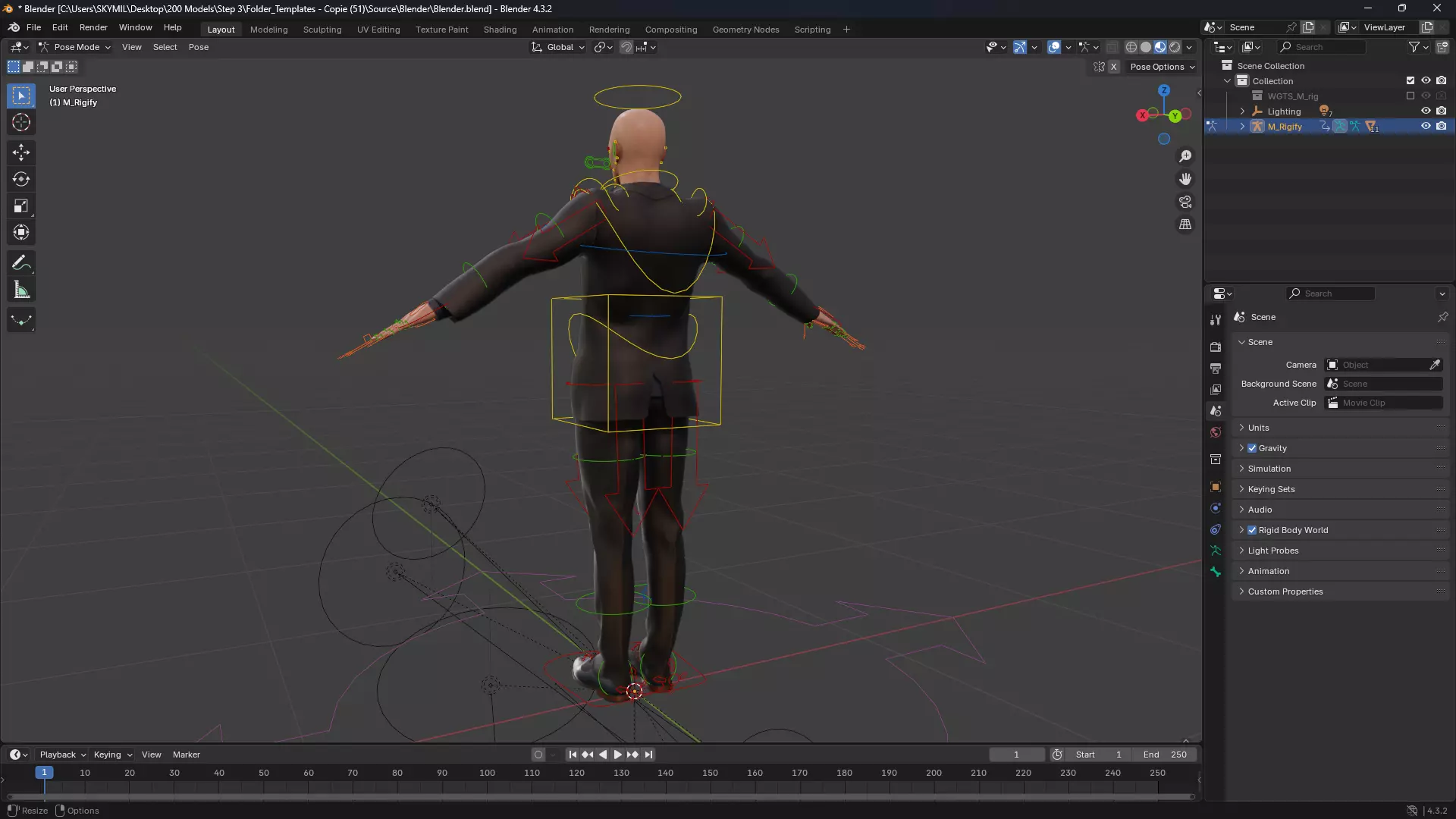Open the Global transform orientation dropdown
Screen dimensions: 1456x819
click(x=558, y=47)
